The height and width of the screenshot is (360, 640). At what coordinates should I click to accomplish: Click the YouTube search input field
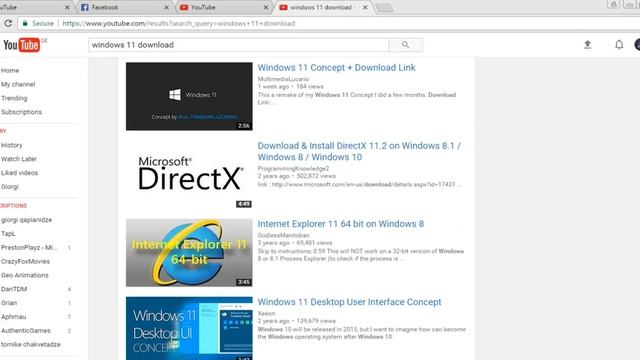238,45
